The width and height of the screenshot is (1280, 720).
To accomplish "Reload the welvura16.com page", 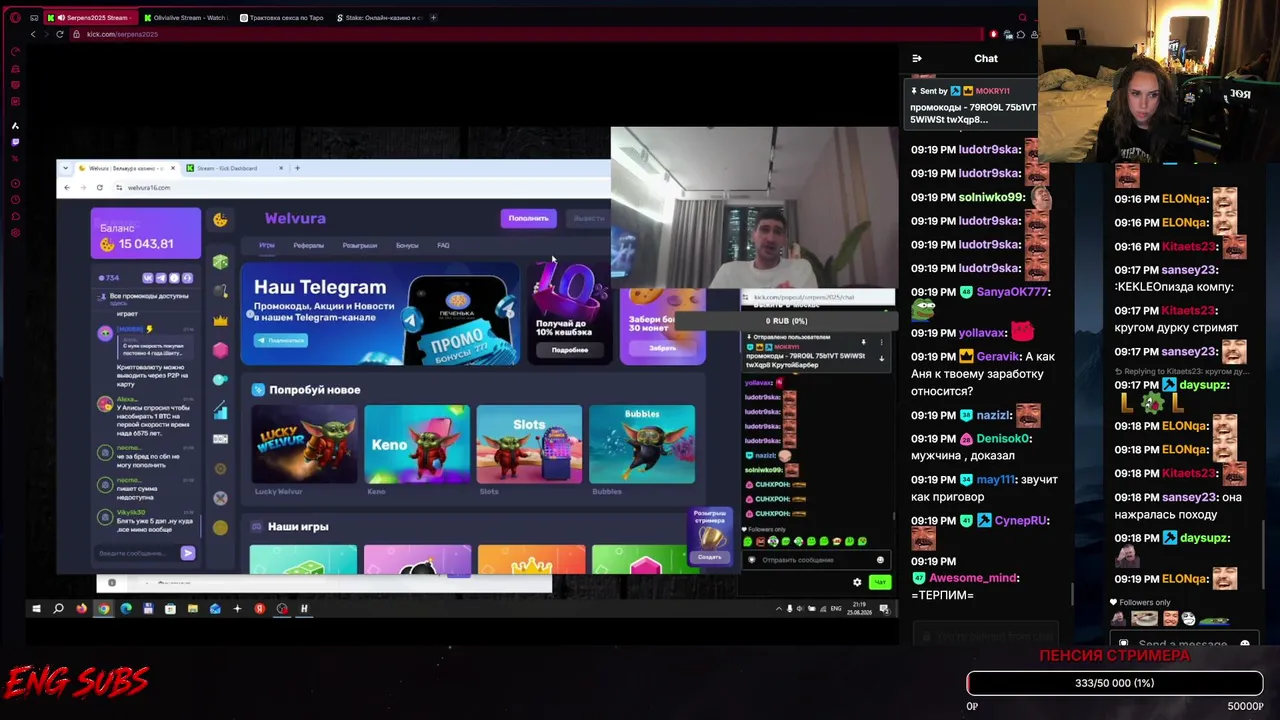I will (99, 187).
